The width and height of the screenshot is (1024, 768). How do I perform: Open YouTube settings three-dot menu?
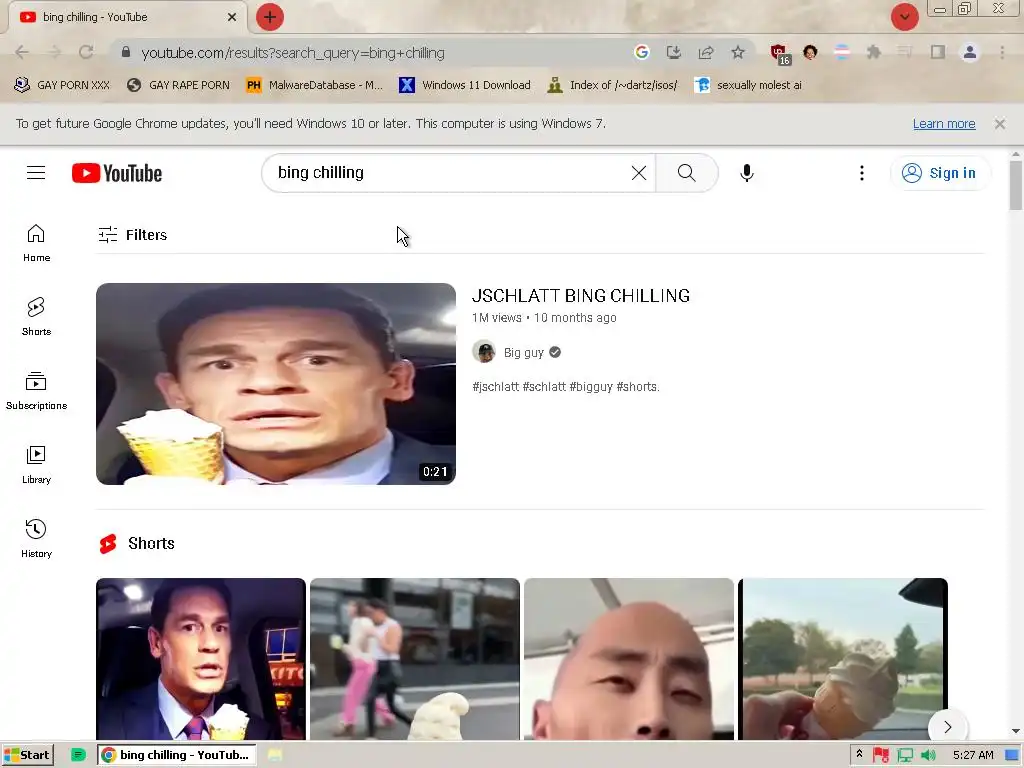click(x=861, y=172)
